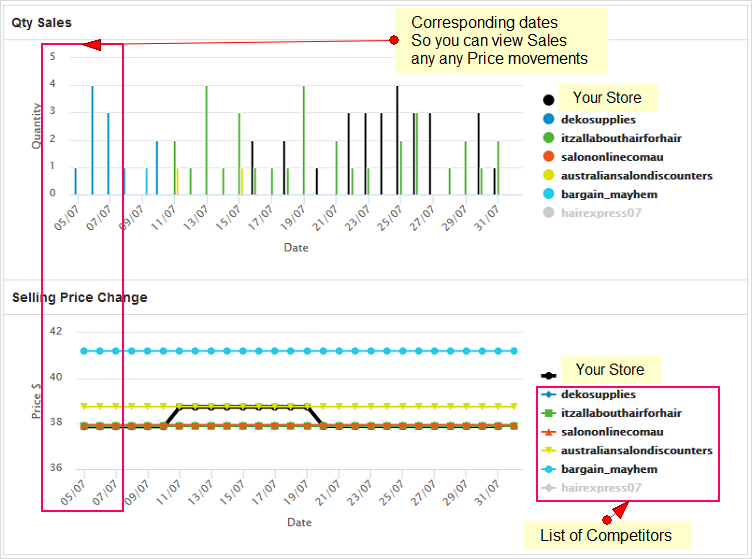Click the Corresponding dates note callout
Screen dimensions: 752x559
tap(498, 41)
